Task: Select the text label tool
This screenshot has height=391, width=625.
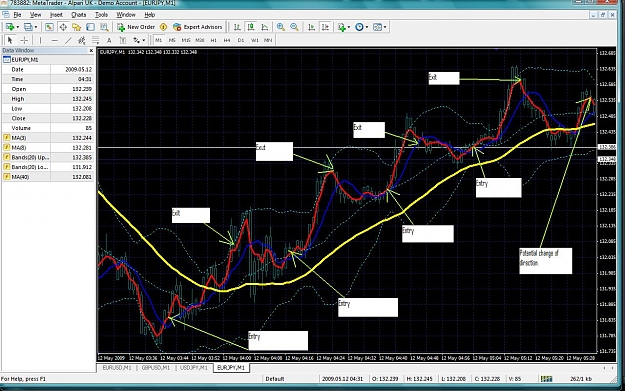Action: tap(123, 40)
